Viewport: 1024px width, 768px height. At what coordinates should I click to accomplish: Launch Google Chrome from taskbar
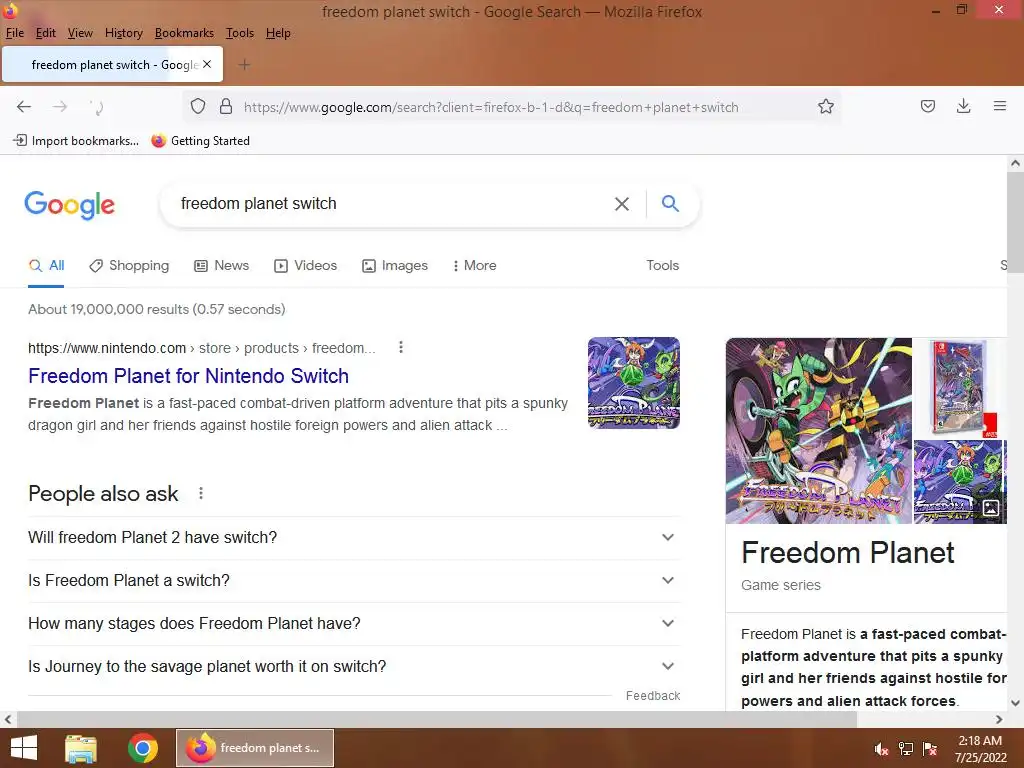pyautogui.click(x=143, y=748)
